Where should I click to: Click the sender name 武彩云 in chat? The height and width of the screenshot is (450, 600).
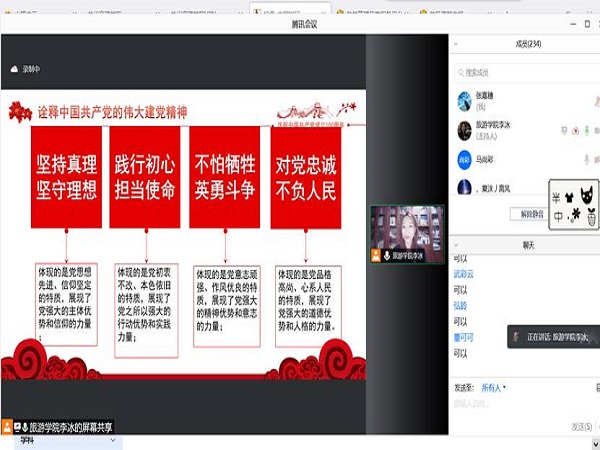click(466, 274)
